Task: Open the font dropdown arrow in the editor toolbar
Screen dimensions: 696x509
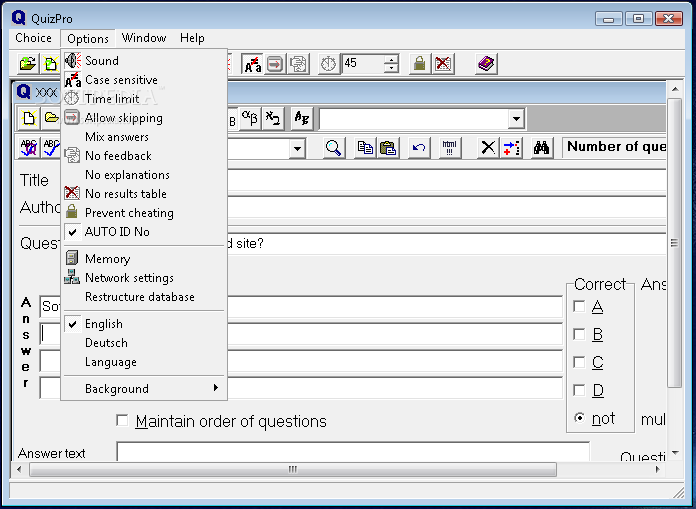Action: (x=516, y=119)
